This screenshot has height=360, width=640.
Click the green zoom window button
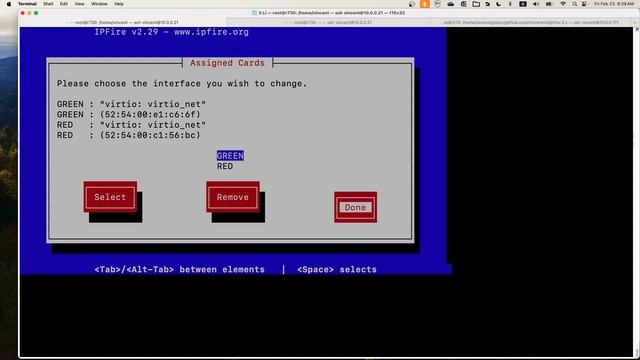point(36,13)
